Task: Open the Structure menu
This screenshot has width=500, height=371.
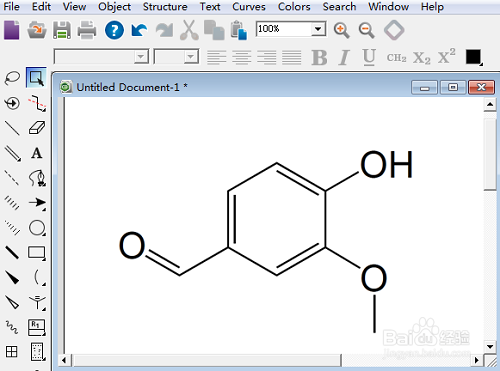Action: [x=165, y=7]
